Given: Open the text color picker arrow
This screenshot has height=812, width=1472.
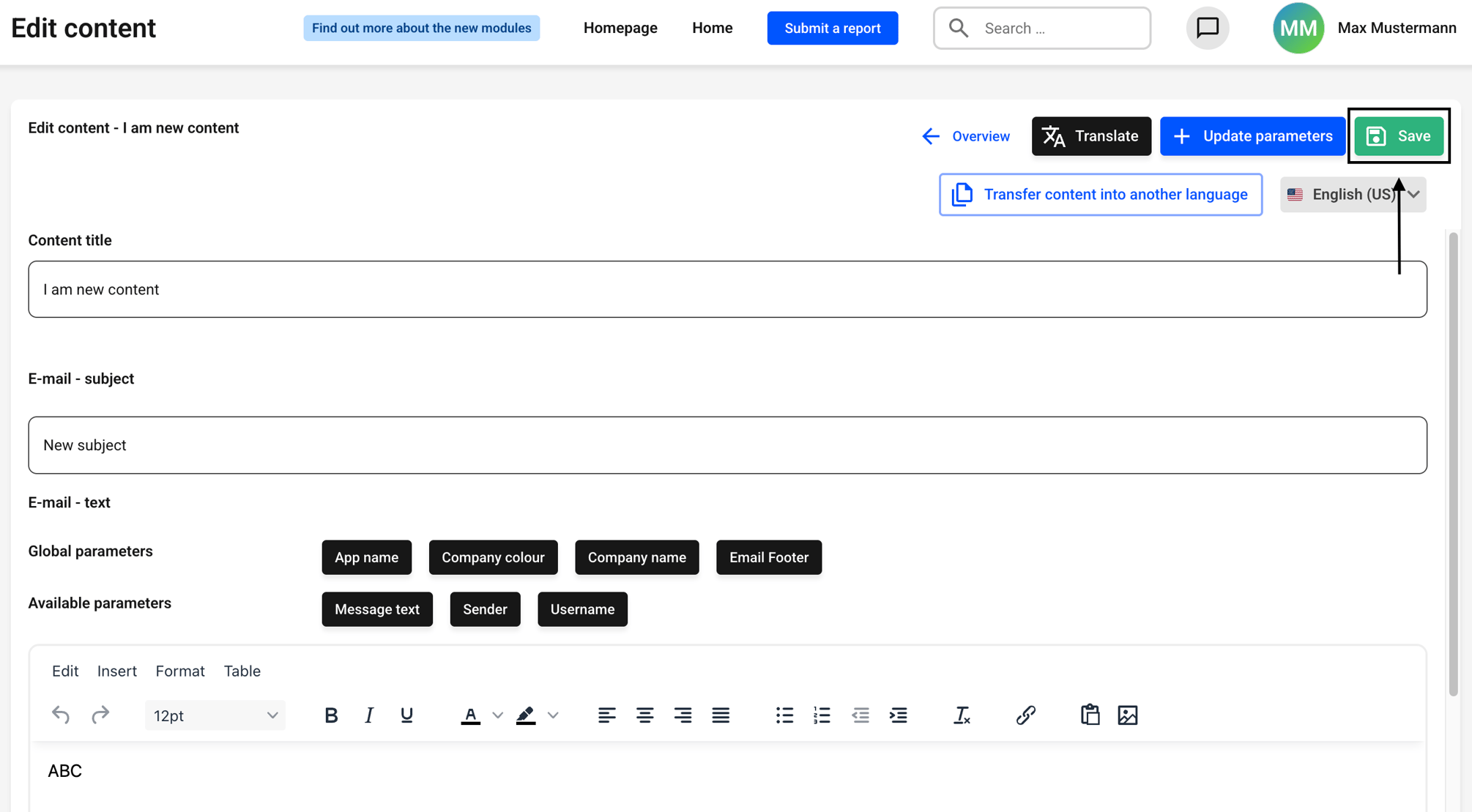Looking at the screenshot, I should (497, 715).
